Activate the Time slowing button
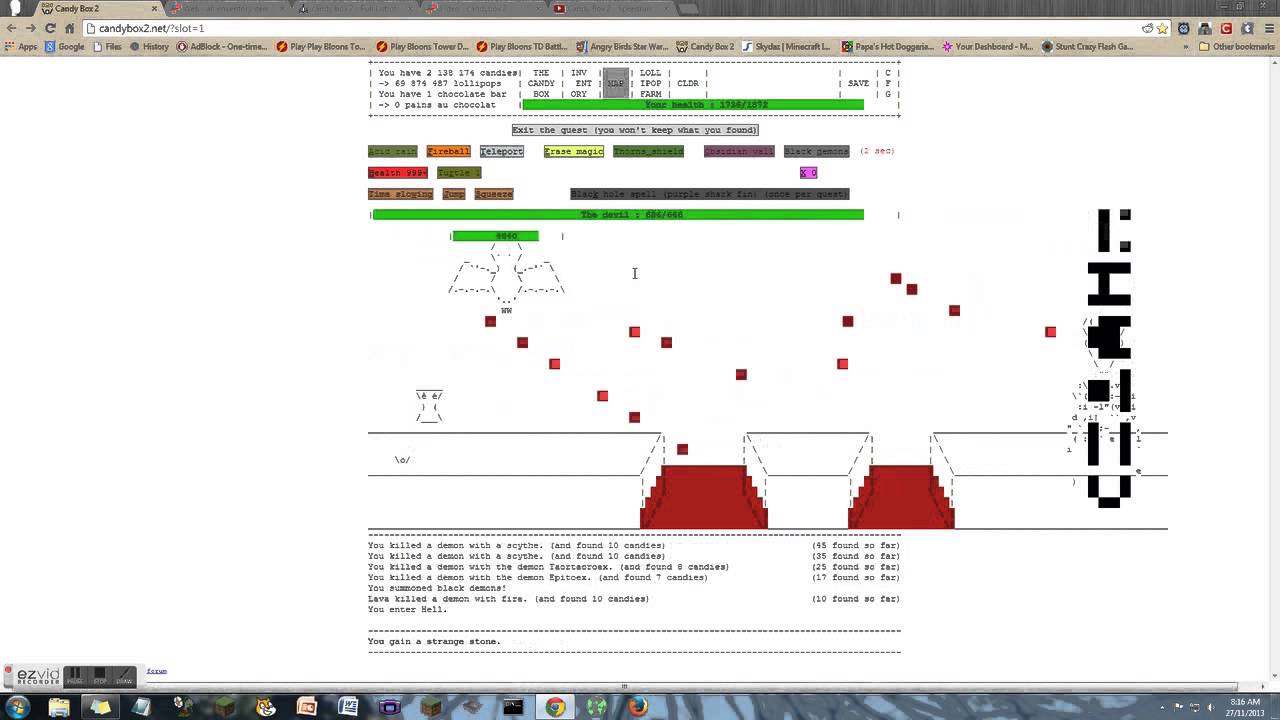Image resolution: width=1280 pixels, height=720 pixels. click(x=400, y=194)
